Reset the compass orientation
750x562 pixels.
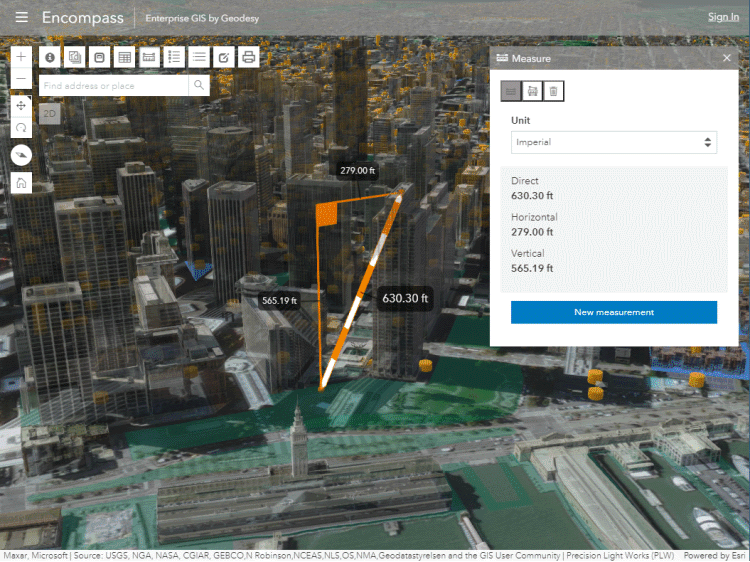tap(21, 155)
